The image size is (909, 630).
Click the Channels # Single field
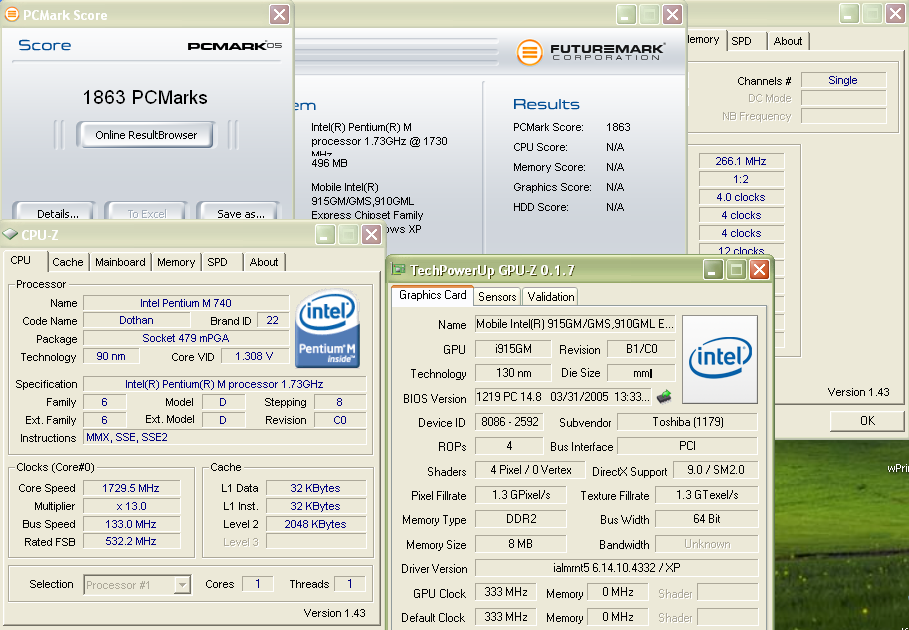point(843,81)
